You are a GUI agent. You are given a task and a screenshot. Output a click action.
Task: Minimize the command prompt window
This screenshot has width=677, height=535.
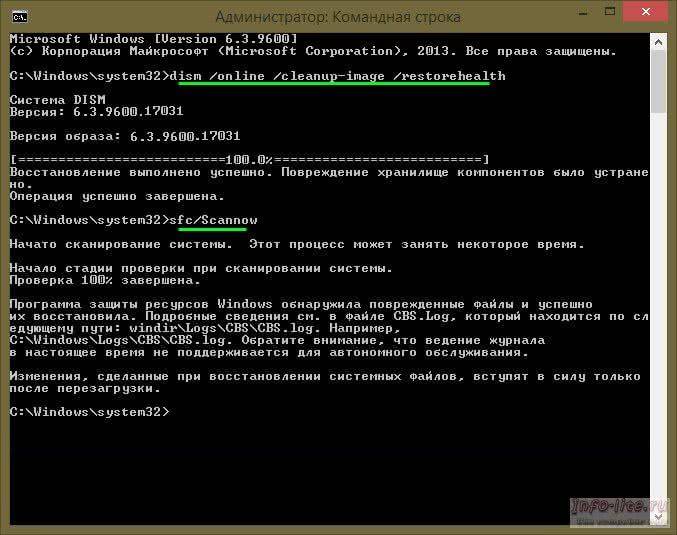pyautogui.click(x=583, y=13)
